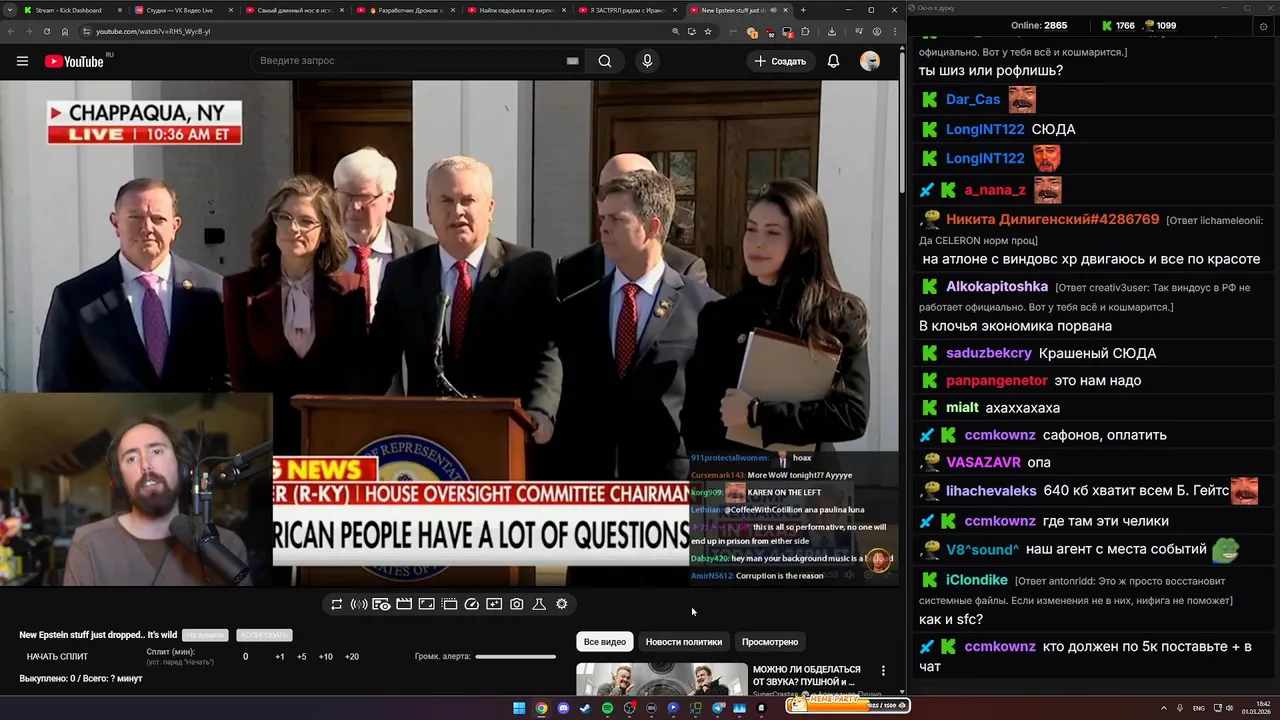Click the split minutes value 0 field
This screenshot has height=720, width=1280.
(245, 657)
